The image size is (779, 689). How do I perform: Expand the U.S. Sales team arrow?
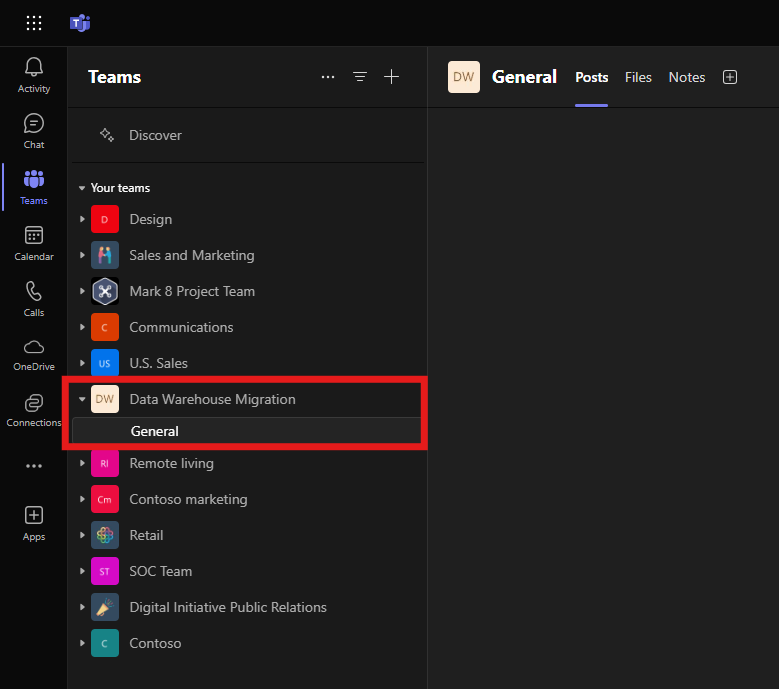click(82, 363)
